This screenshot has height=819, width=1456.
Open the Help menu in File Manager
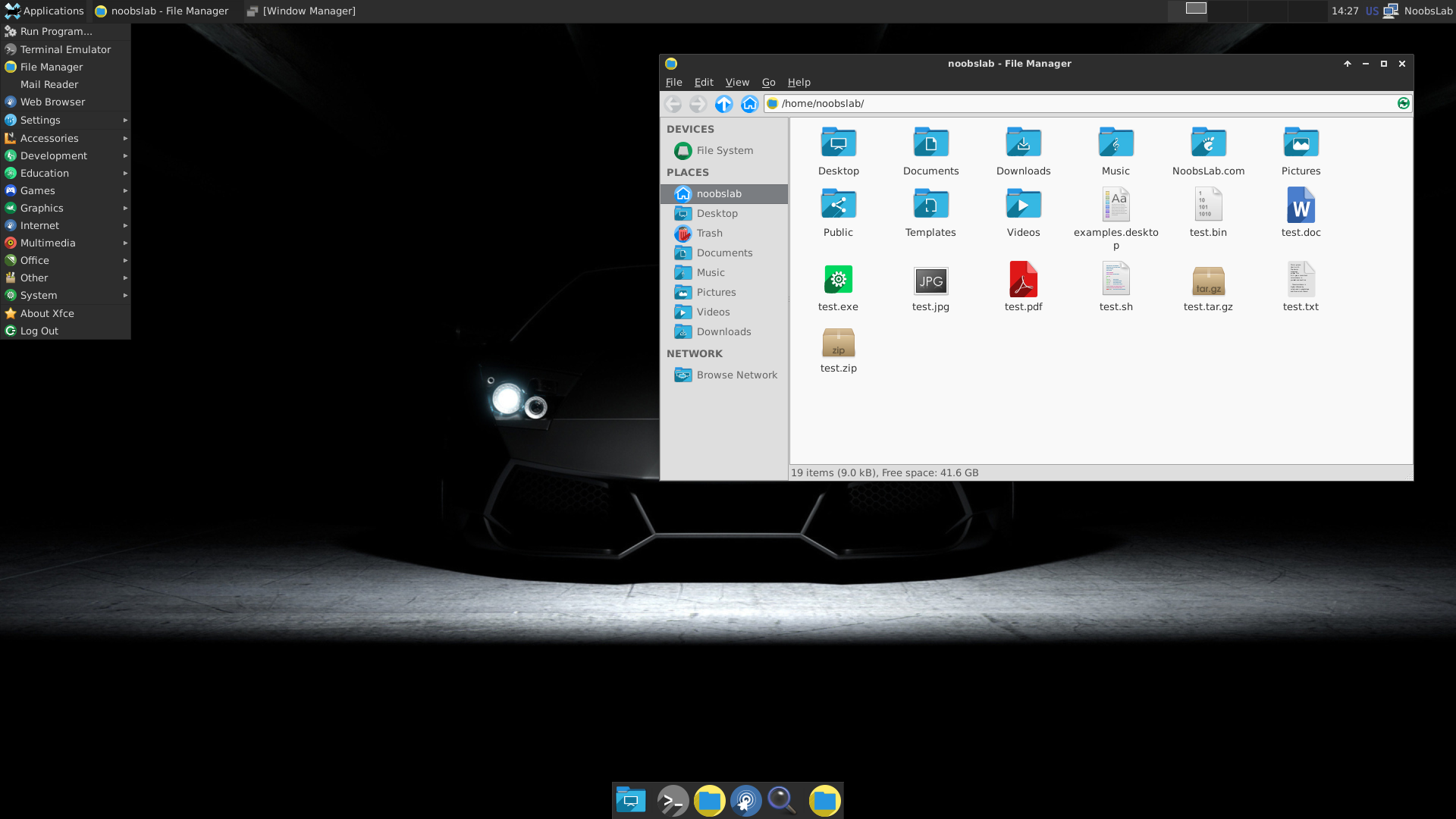click(799, 83)
